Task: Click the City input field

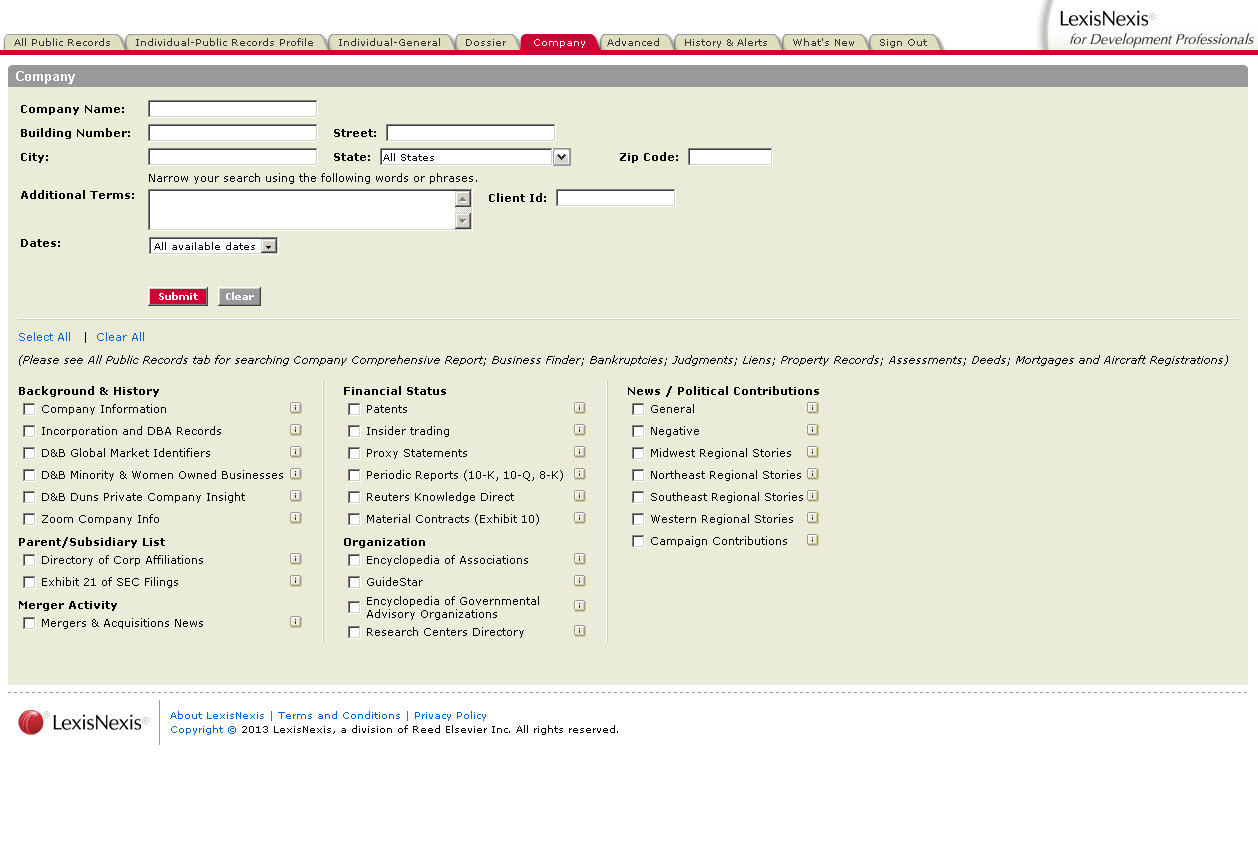Action: [233, 157]
